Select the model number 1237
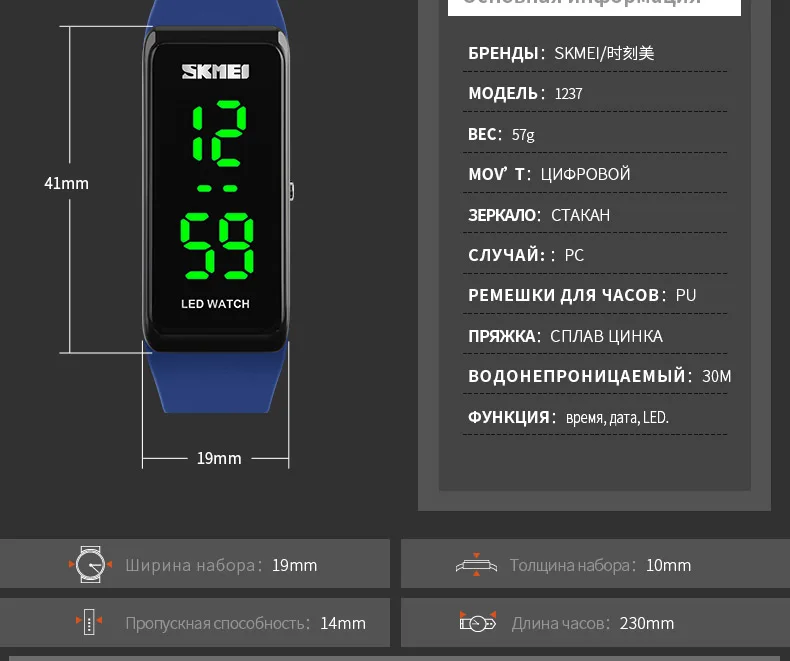The width and height of the screenshot is (790, 661). click(x=568, y=94)
